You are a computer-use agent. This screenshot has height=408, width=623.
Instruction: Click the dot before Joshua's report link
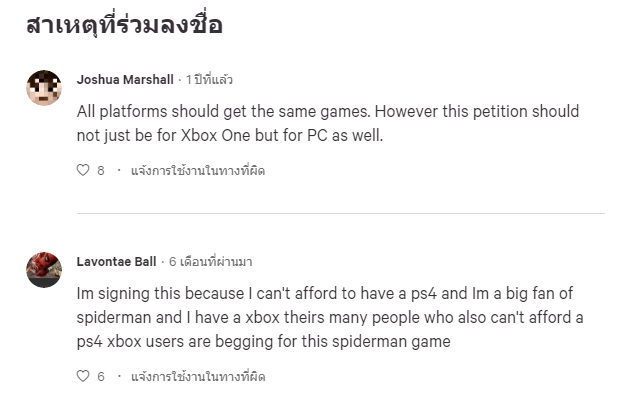pos(119,170)
